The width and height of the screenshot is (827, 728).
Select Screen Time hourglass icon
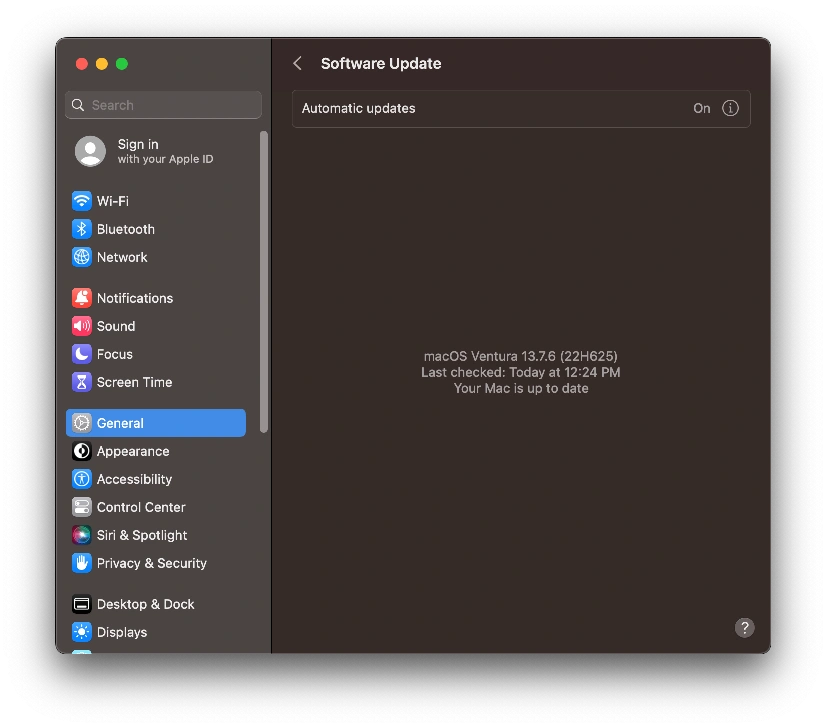pos(81,382)
